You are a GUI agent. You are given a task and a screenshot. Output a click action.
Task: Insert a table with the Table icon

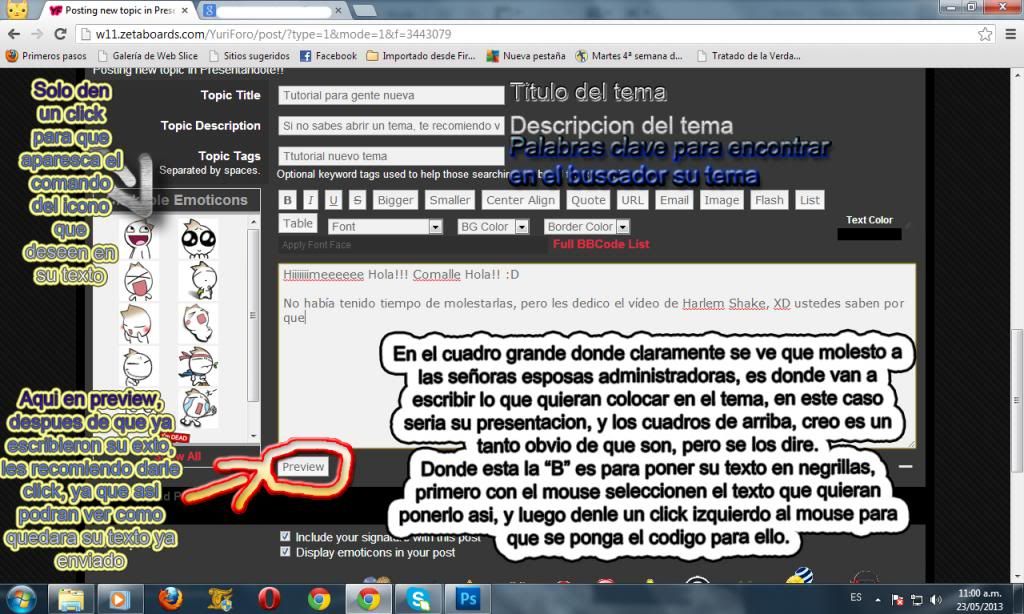[297, 224]
